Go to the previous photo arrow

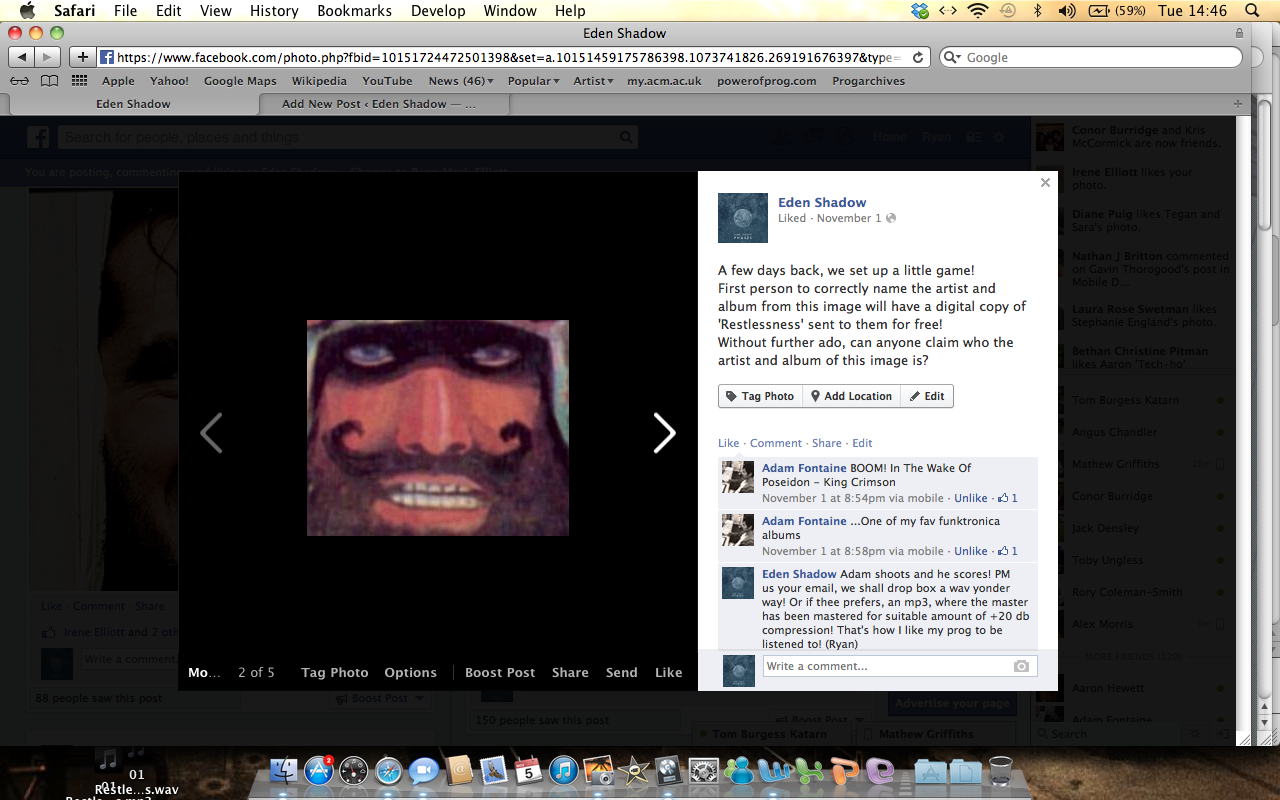coord(211,433)
